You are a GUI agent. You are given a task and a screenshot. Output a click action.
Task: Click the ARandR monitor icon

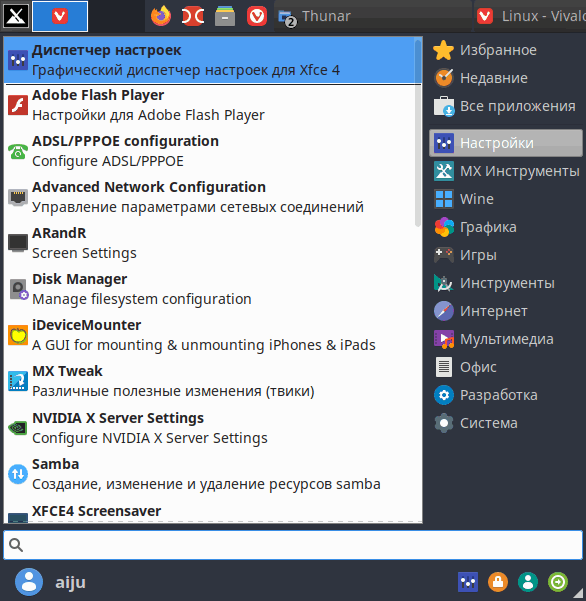coord(18,243)
